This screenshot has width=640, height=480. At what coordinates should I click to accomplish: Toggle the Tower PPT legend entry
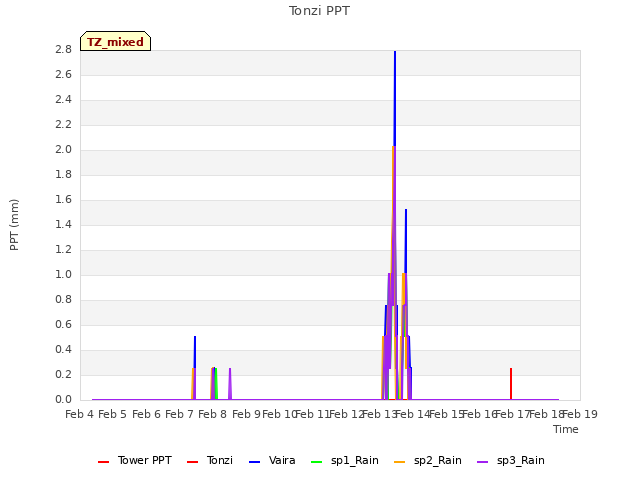[x=135, y=460]
